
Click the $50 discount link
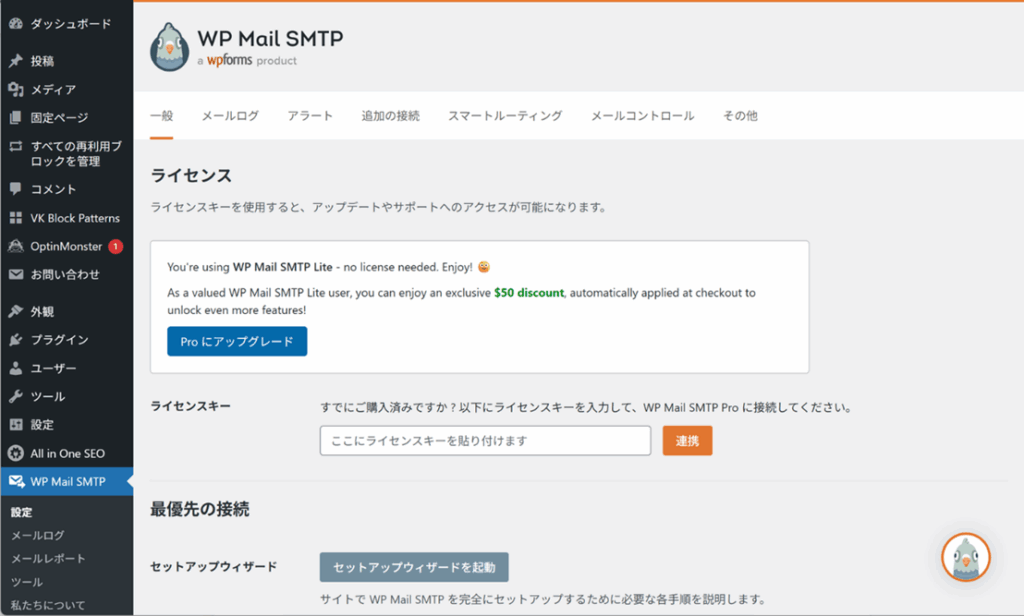point(528,293)
